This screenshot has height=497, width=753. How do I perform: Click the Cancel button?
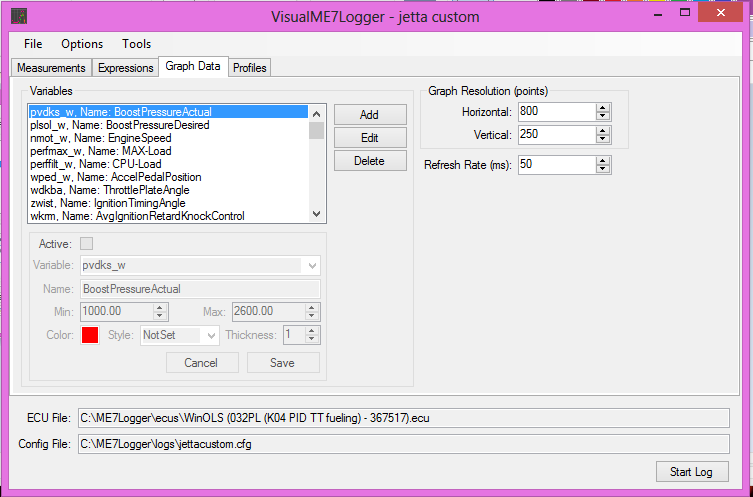pos(202,363)
